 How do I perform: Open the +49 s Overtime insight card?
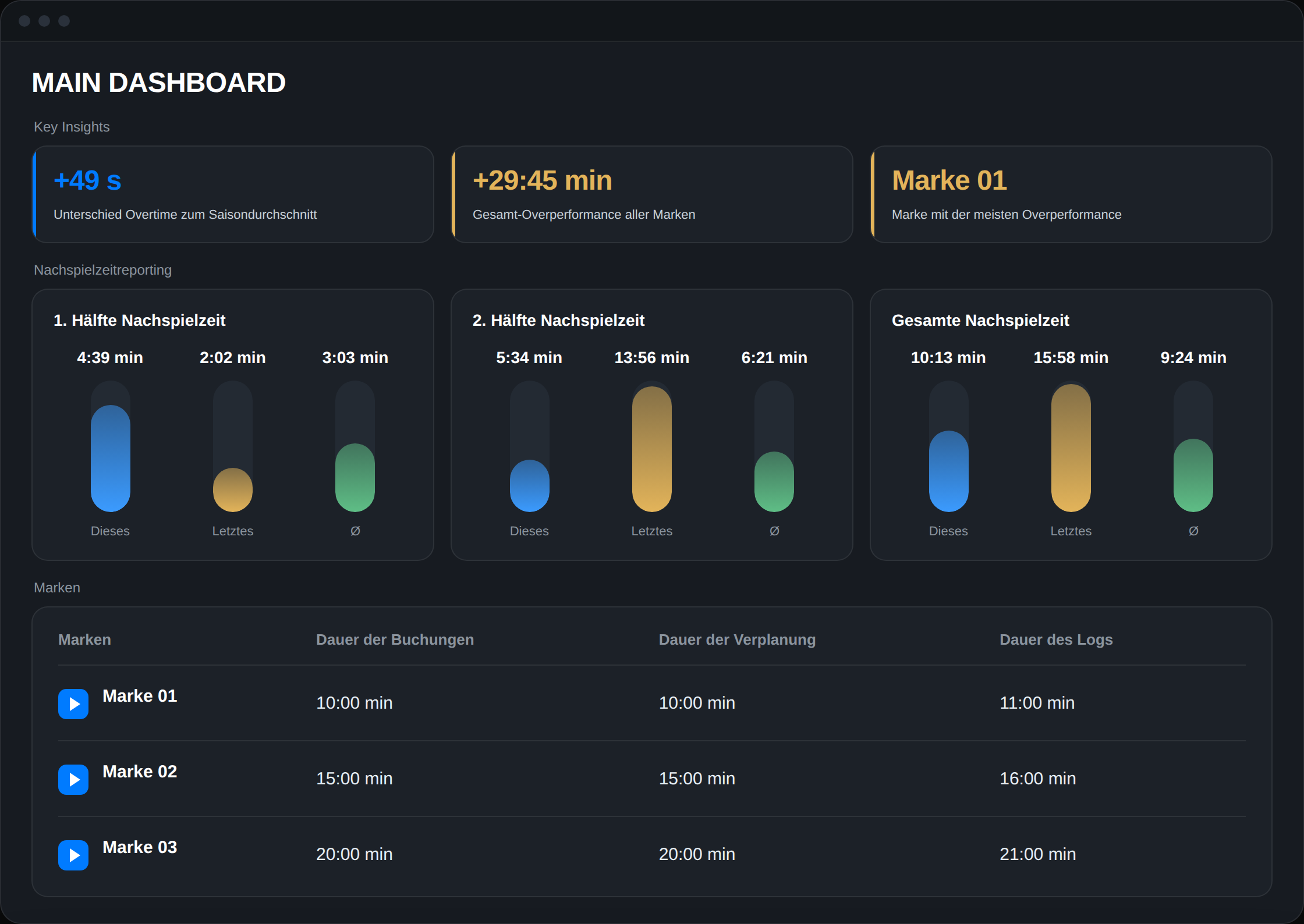coord(233,194)
